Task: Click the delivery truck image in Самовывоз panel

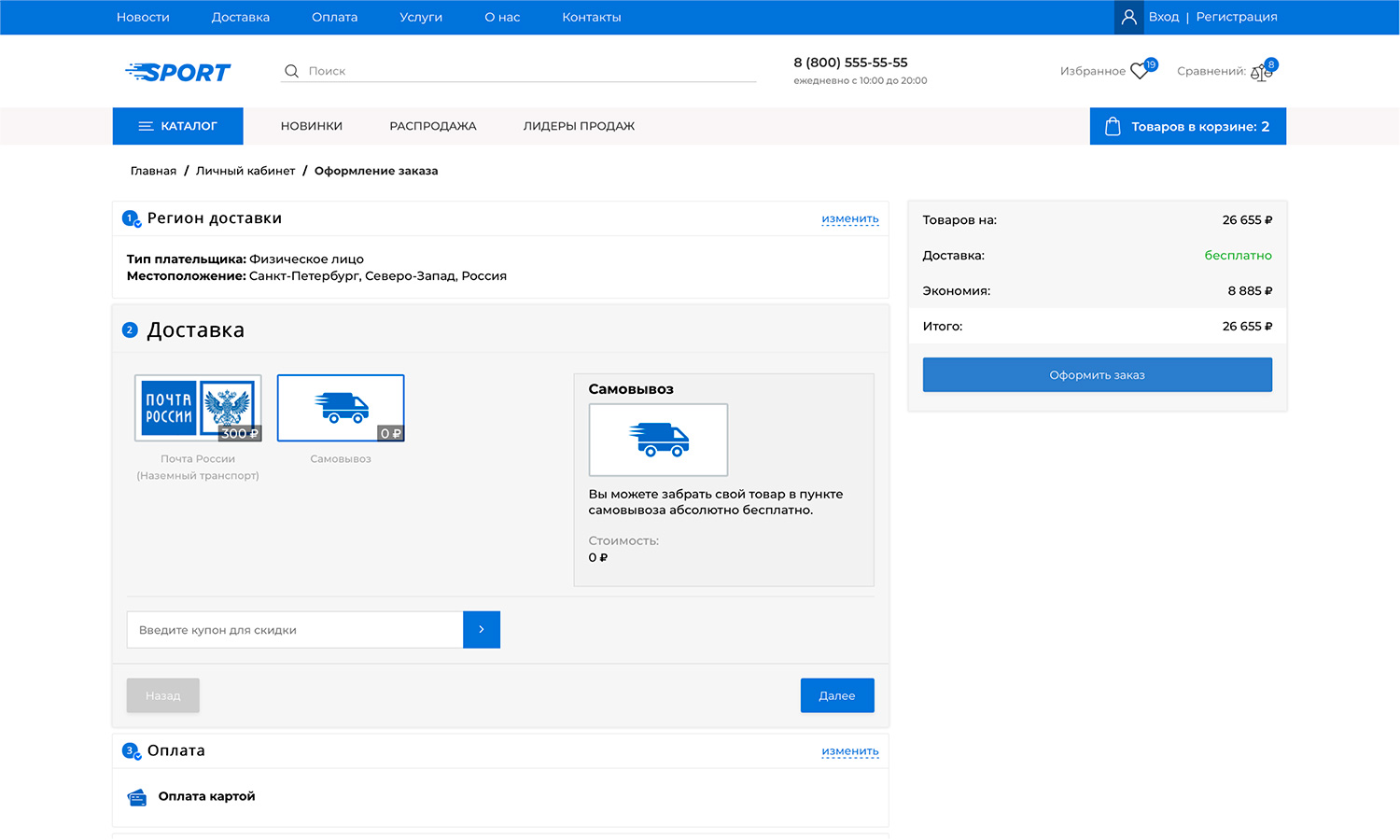Action: point(658,440)
